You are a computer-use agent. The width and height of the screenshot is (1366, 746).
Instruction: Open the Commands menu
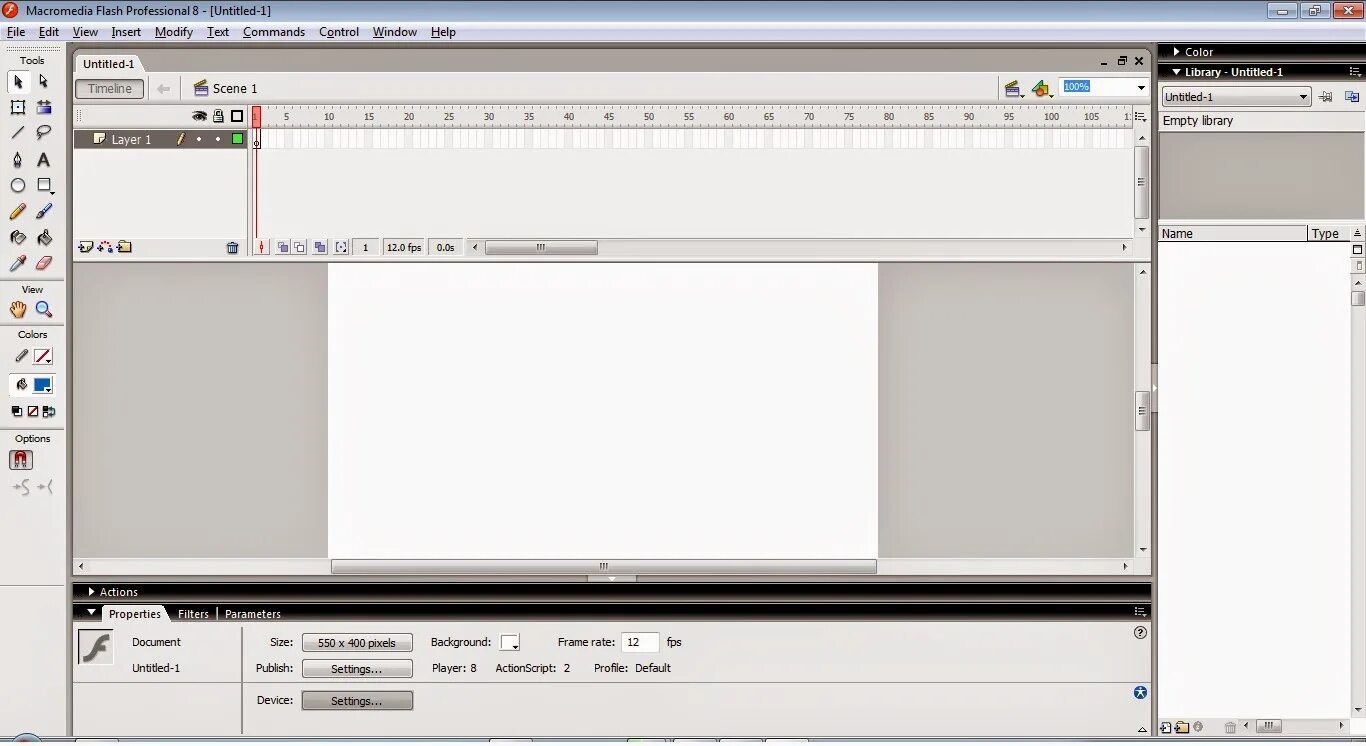(274, 32)
